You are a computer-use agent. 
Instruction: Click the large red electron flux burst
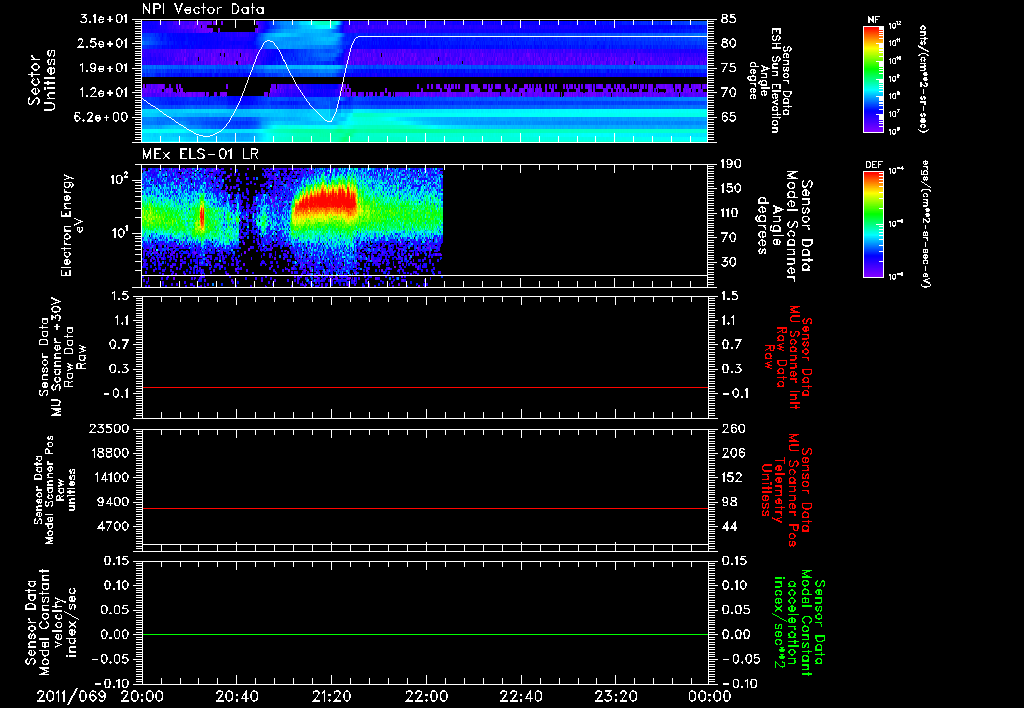[x=325, y=201]
